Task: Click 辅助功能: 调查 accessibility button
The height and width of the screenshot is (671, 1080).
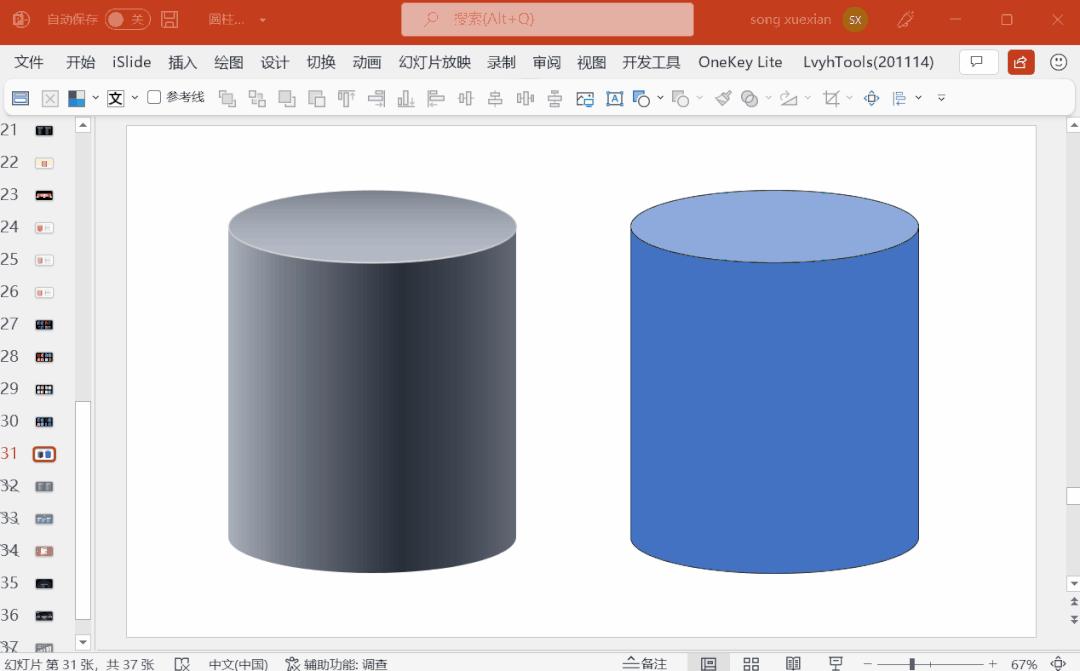Action: coord(336,664)
